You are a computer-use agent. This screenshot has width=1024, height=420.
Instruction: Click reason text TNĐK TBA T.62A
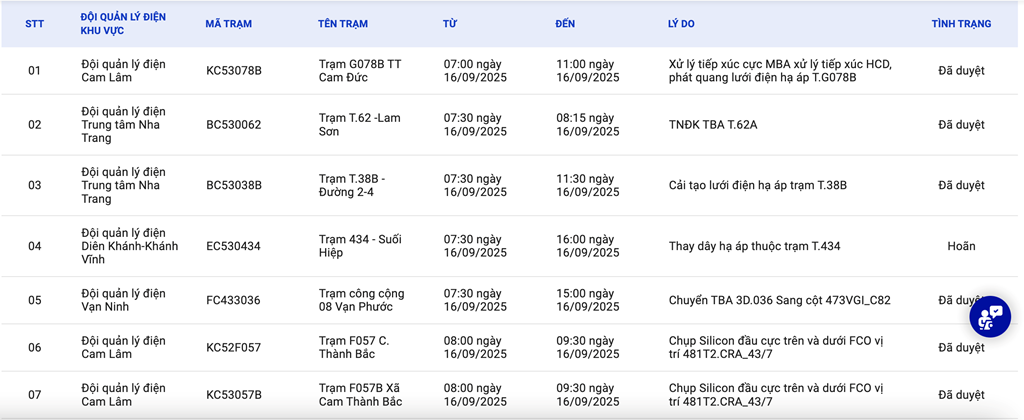[x=713, y=125]
